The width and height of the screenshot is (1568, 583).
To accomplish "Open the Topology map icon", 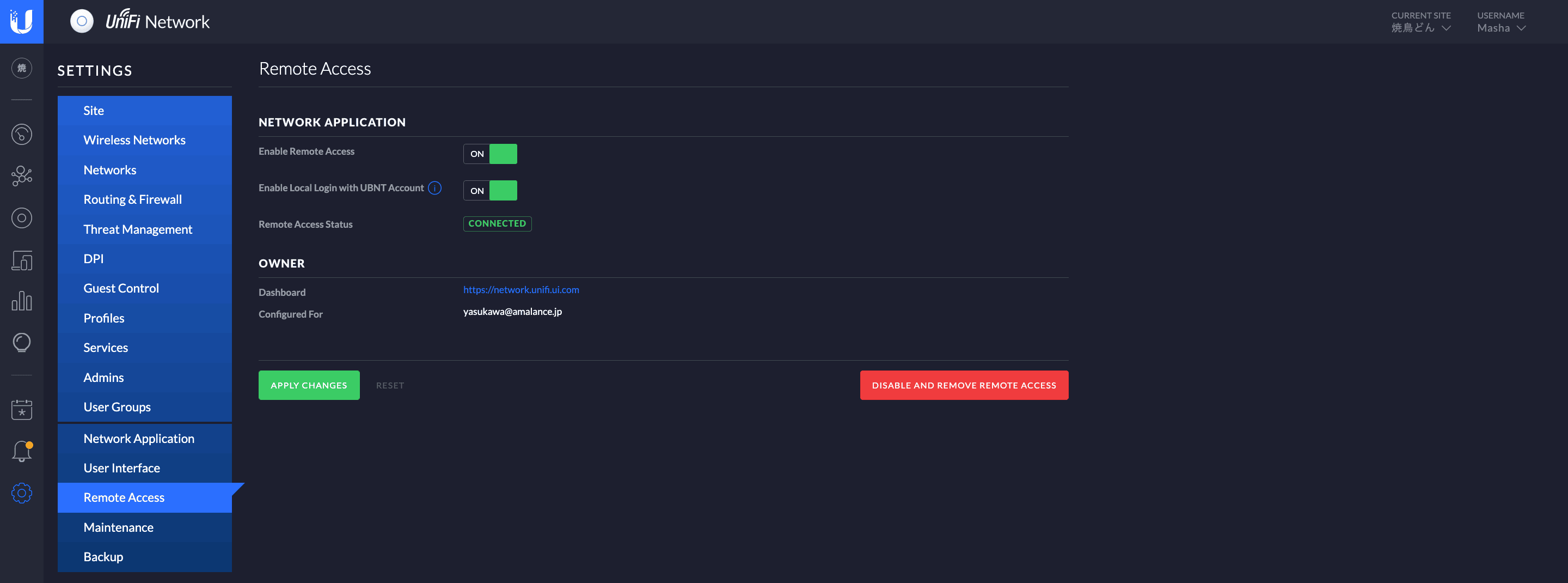I will [22, 175].
